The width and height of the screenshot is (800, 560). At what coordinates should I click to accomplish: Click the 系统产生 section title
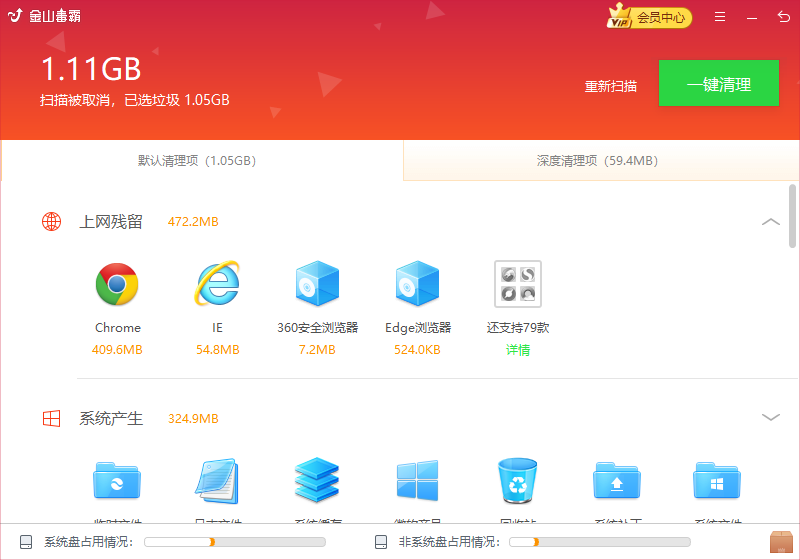pyautogui.click(x=111, y=419)
